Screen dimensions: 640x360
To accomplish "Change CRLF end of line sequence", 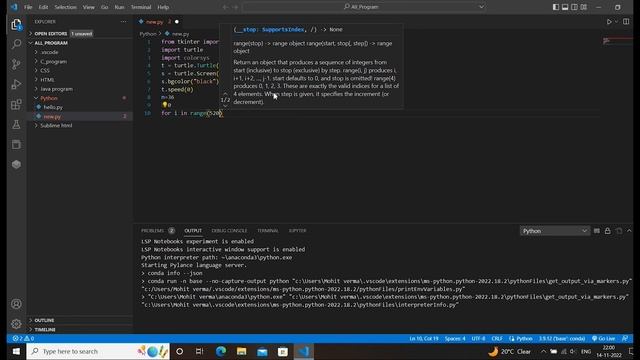I will point(497,339).
